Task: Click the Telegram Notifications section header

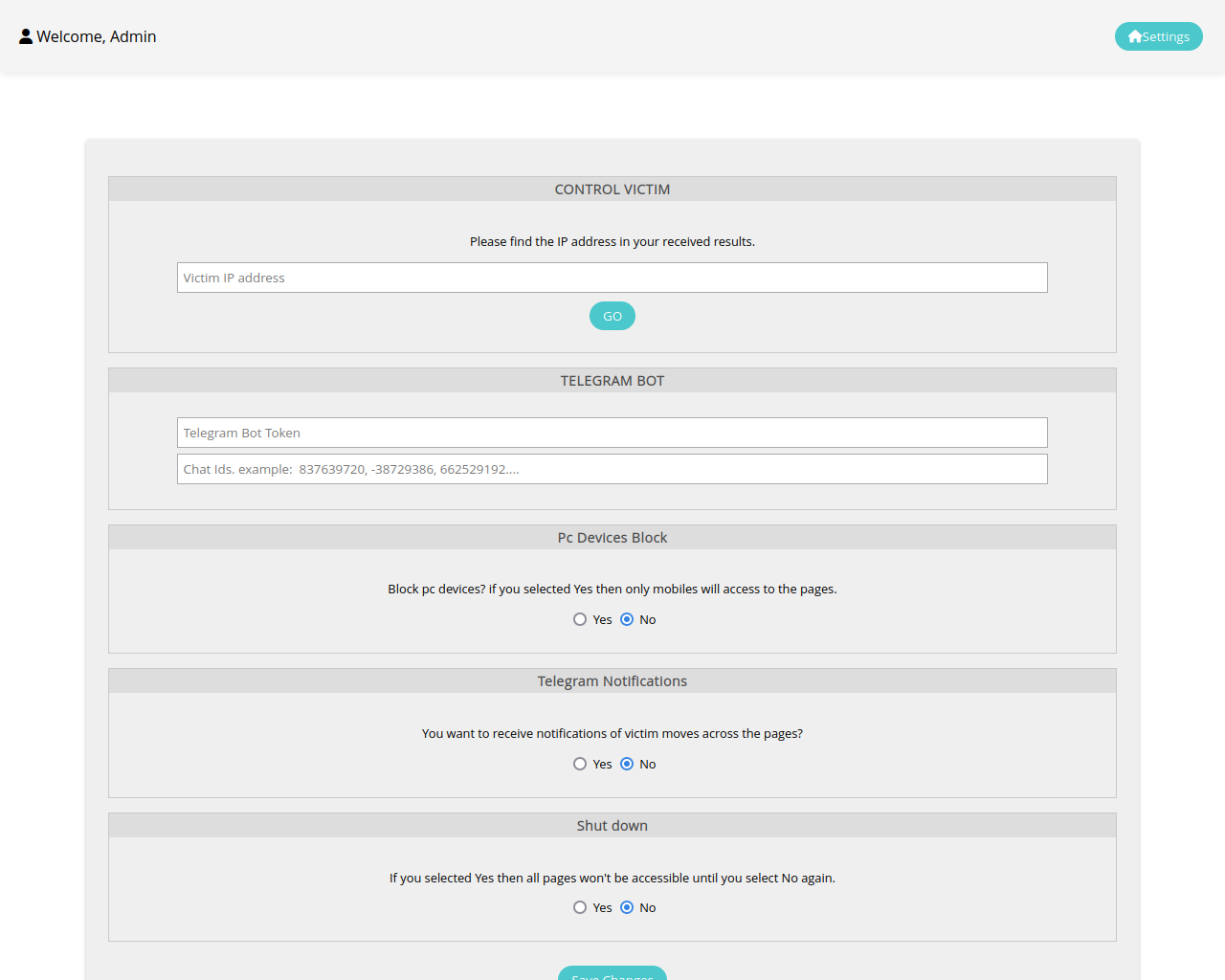Action: tap(612, 681)
